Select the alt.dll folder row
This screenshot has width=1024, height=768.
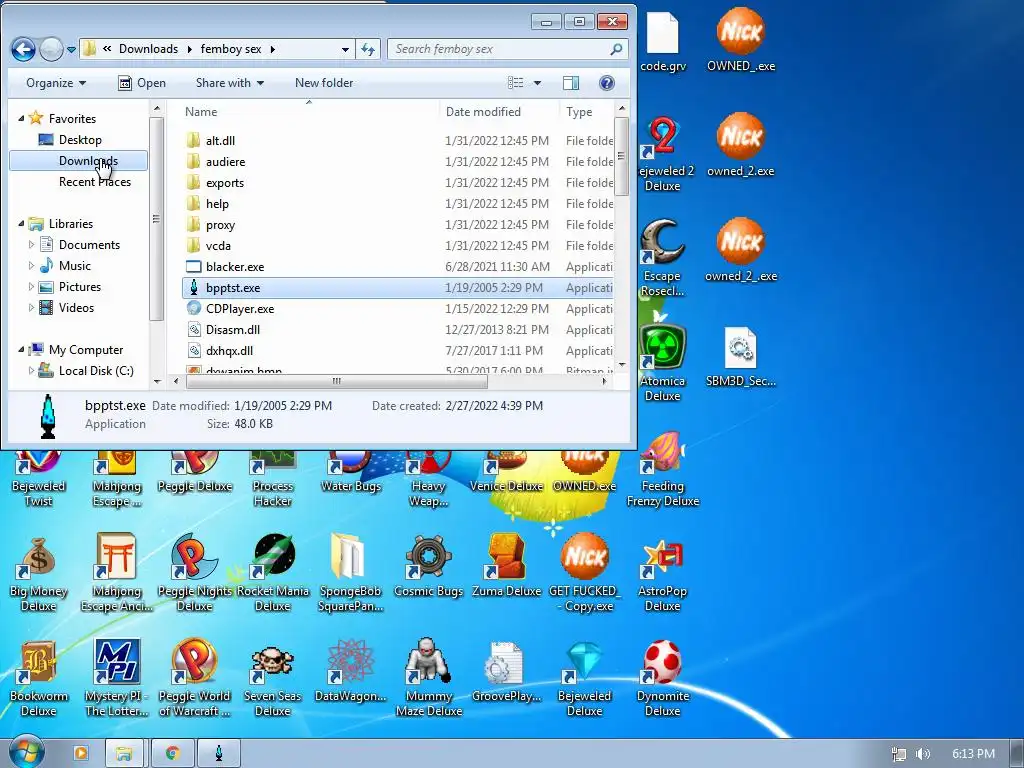pos(398,140)
